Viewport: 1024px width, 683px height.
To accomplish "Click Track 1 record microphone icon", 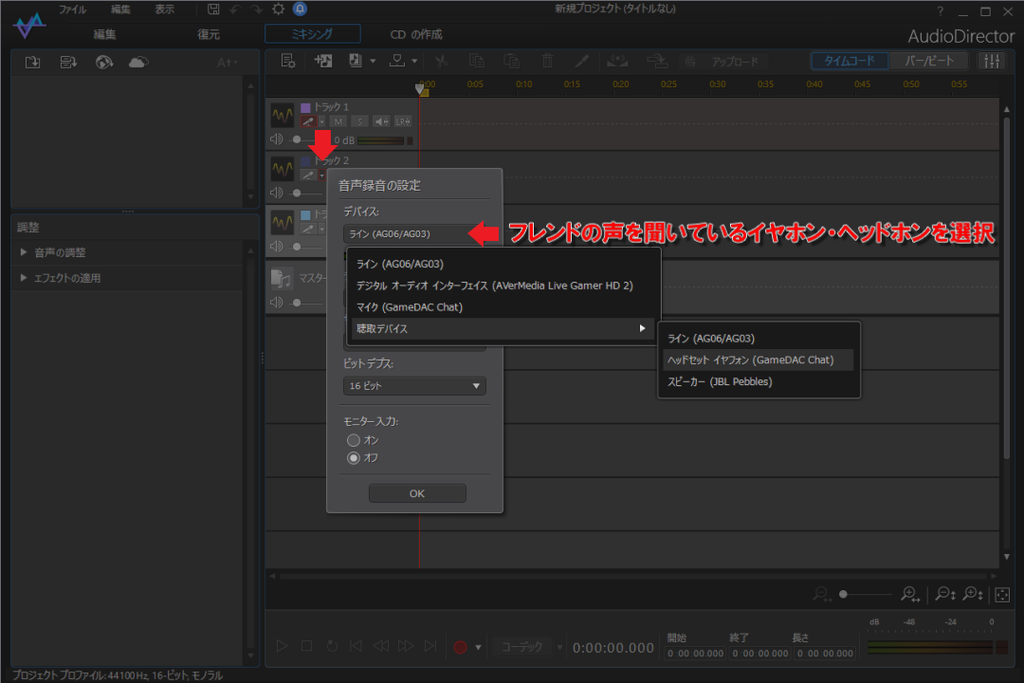I will pyautogui.click(x=308, y=121).
